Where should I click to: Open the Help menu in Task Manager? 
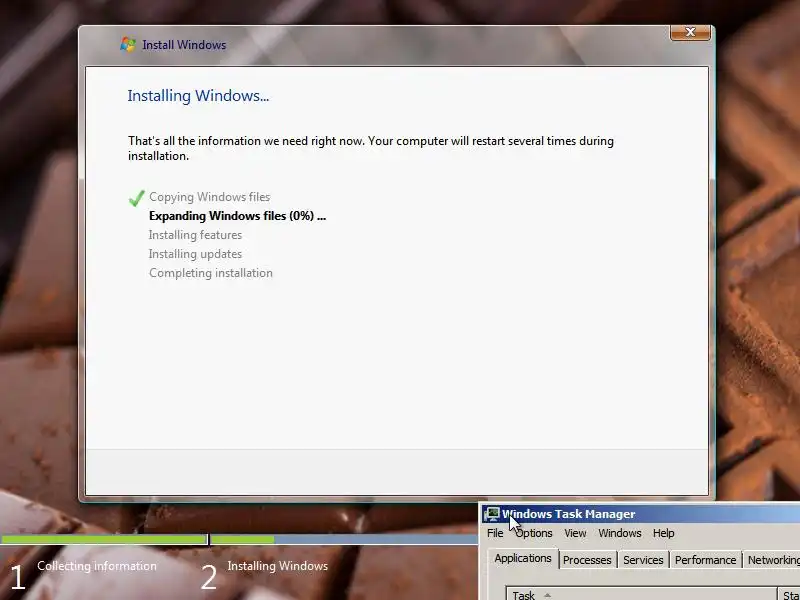[x=663, y=533]
